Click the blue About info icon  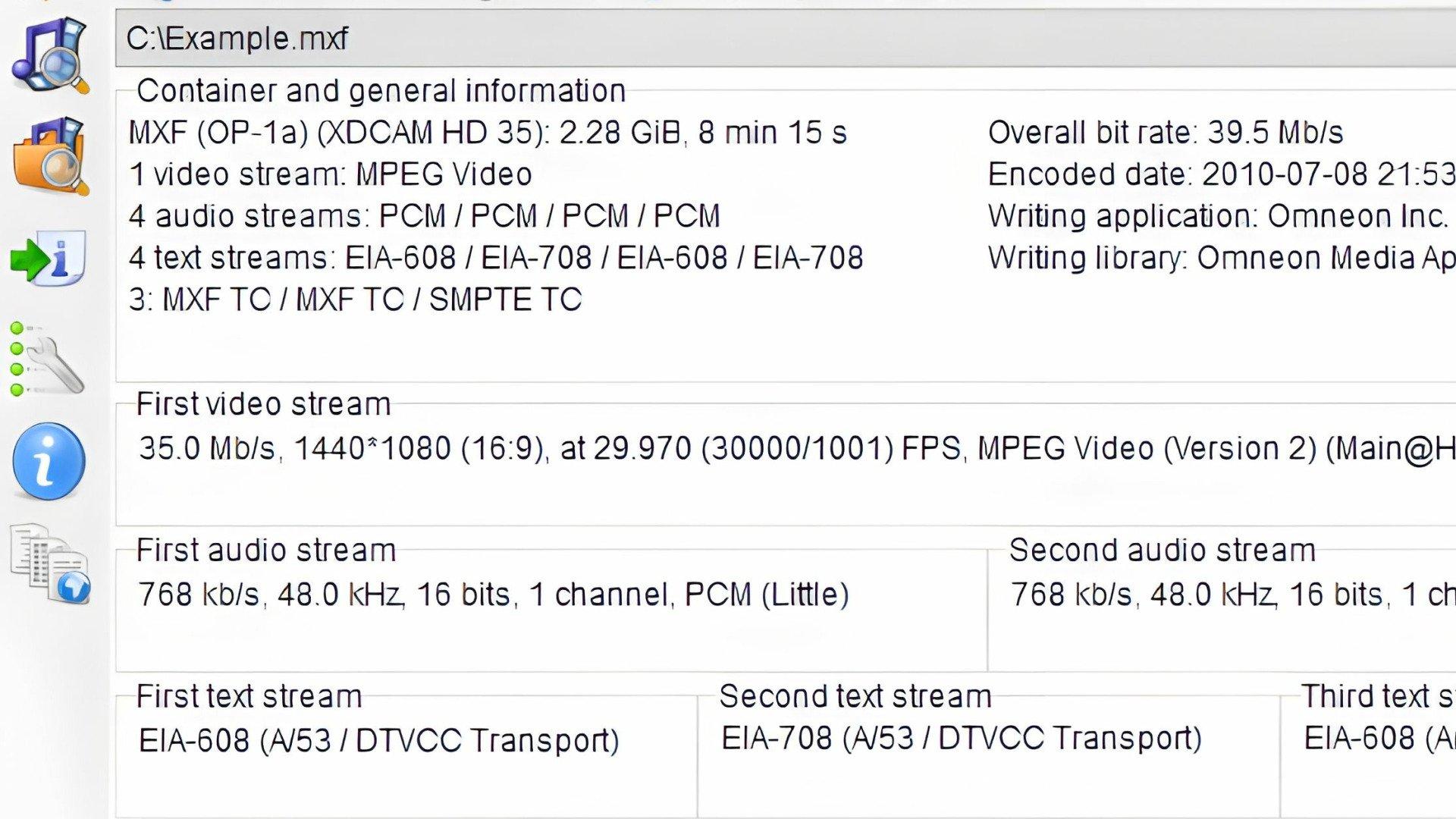pos(49,460)
